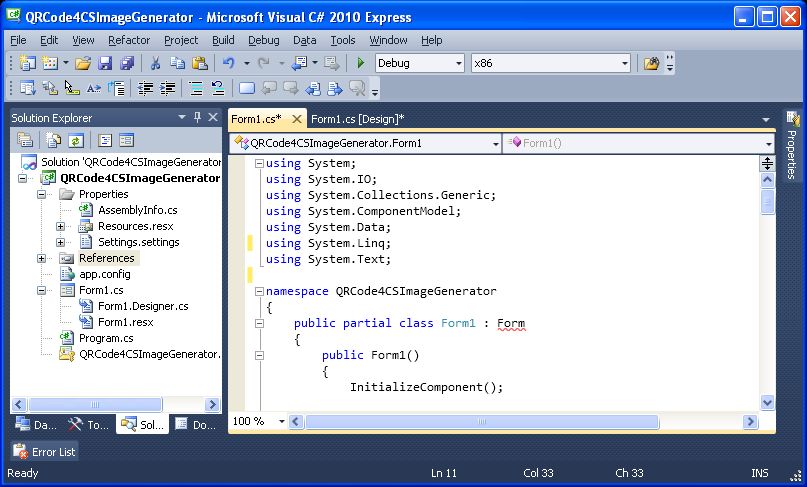Click the Save All toolbar icon
The width and height of the screenshot is (807, 487).
coord(127,63)
